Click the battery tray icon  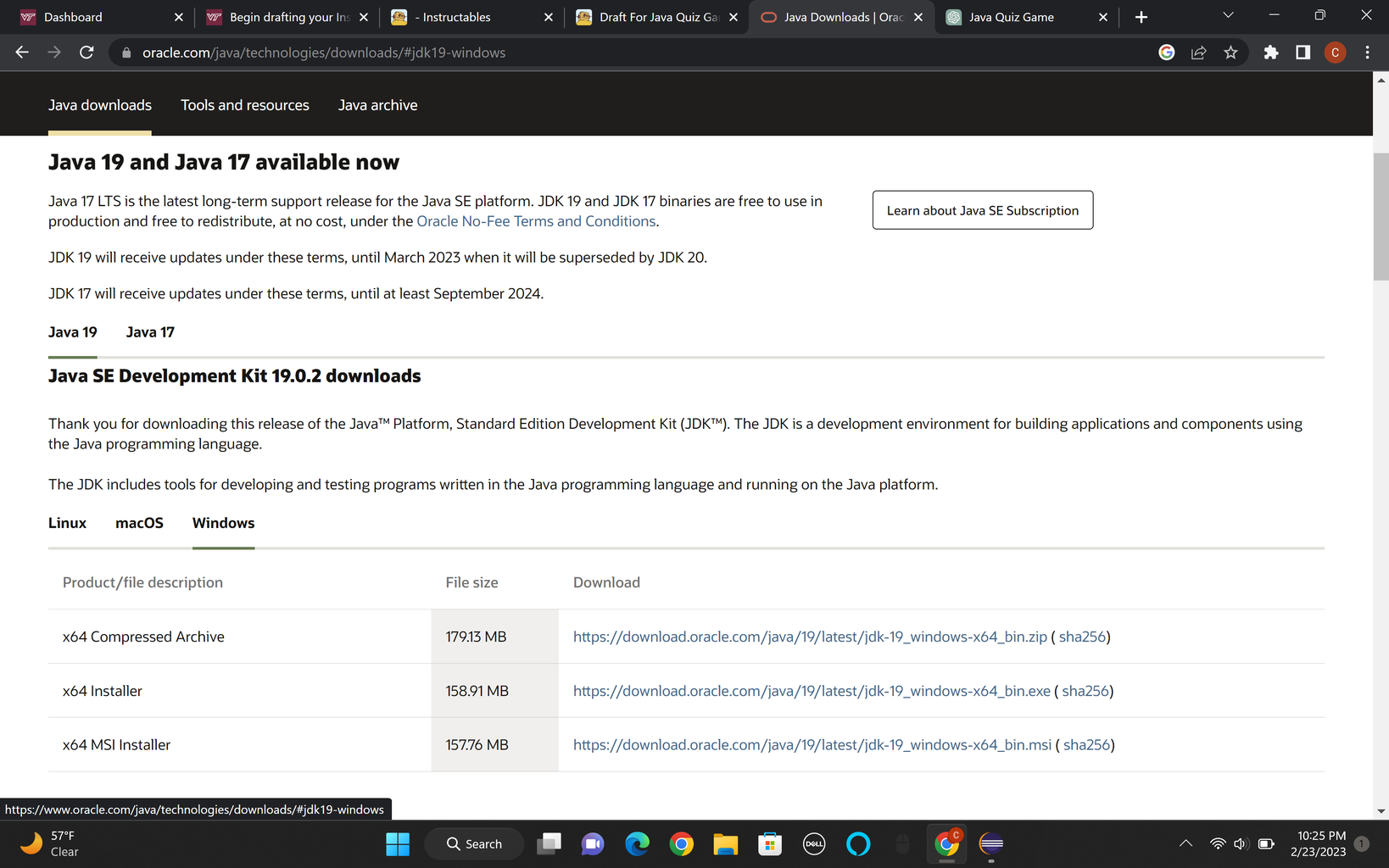pyautogui.click(x=1266, y=844)
